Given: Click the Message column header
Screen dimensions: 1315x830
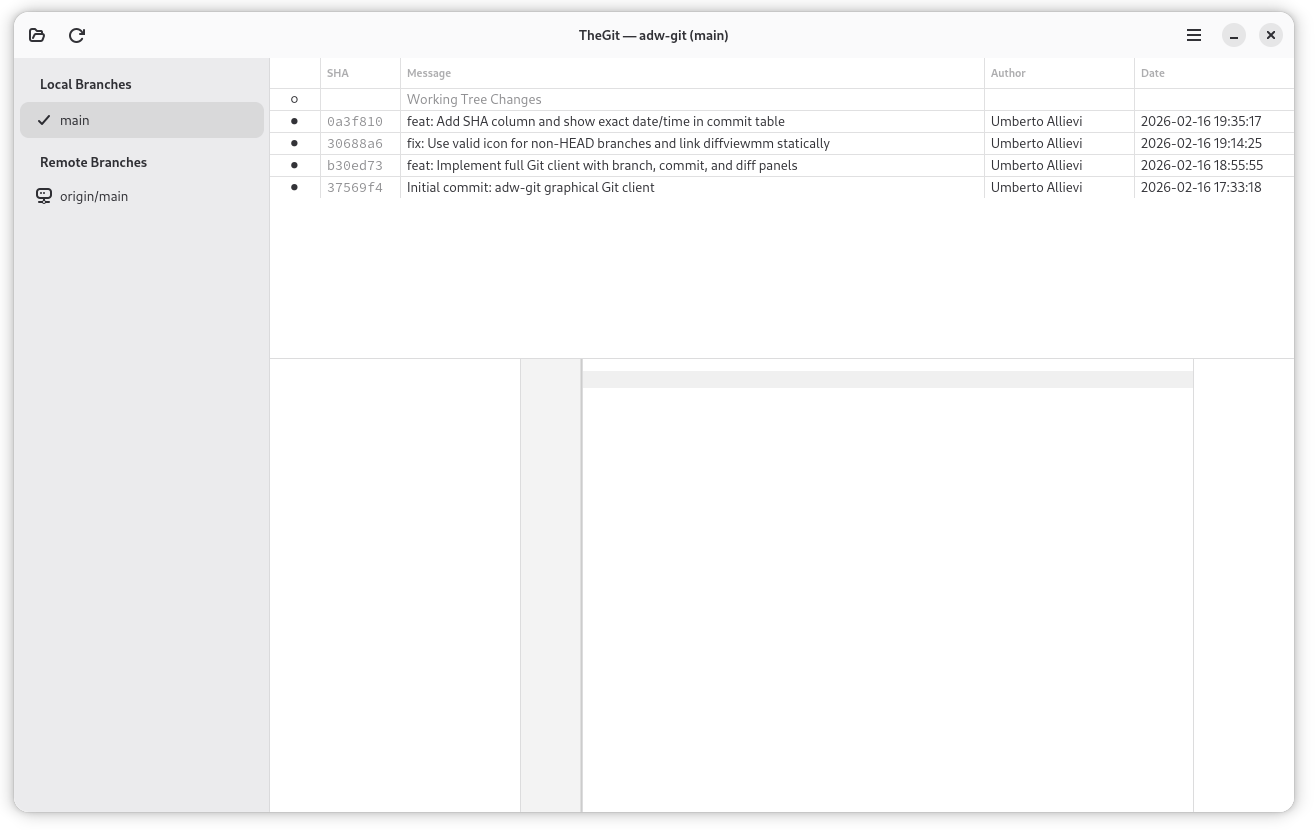Looking at the screenshot, I should (429, 73).
